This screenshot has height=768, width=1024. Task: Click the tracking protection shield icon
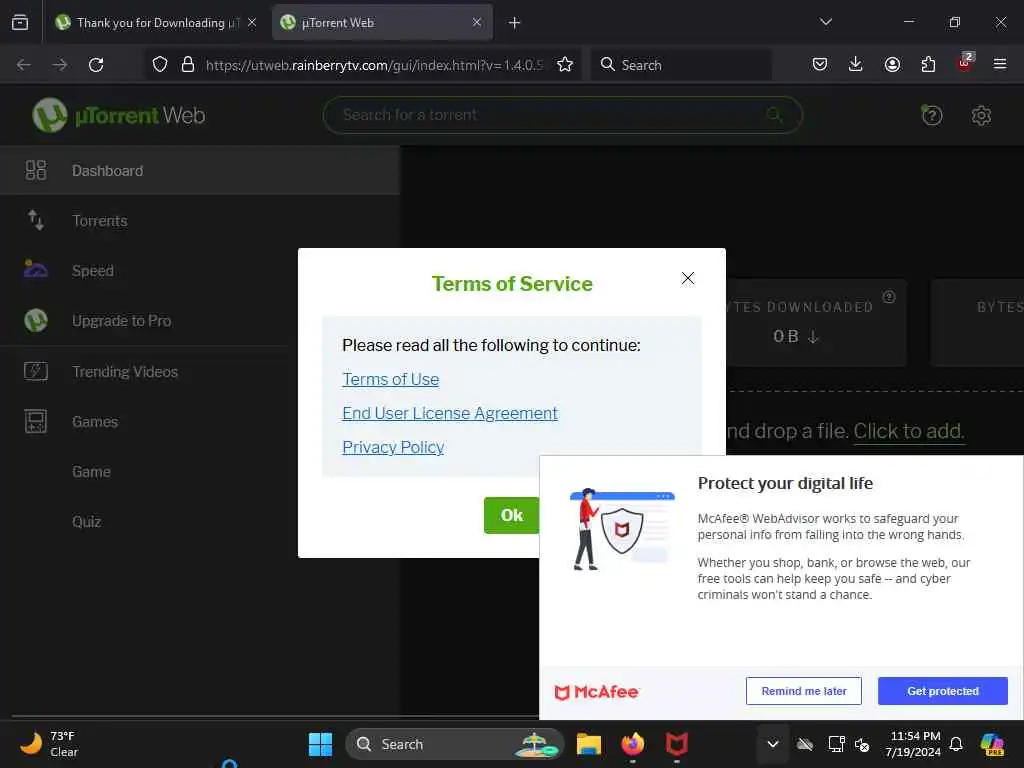(160, 65)
